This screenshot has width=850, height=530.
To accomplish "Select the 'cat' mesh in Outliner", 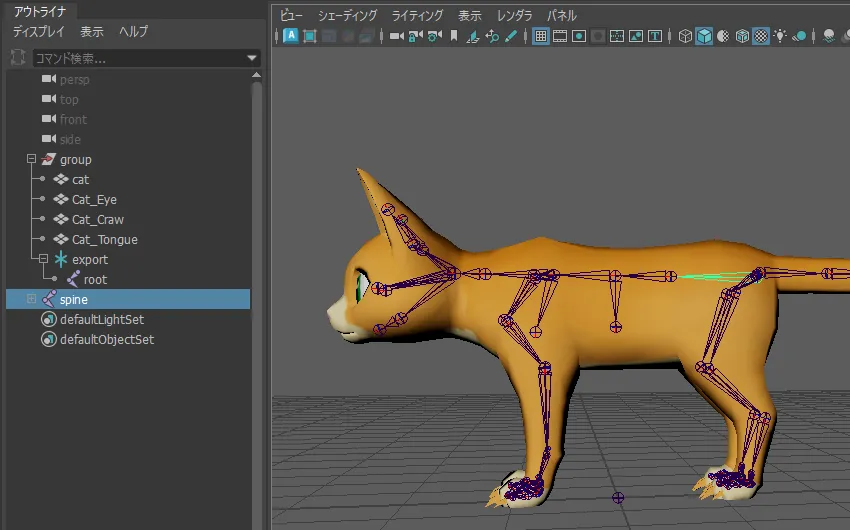I will 80,179.
